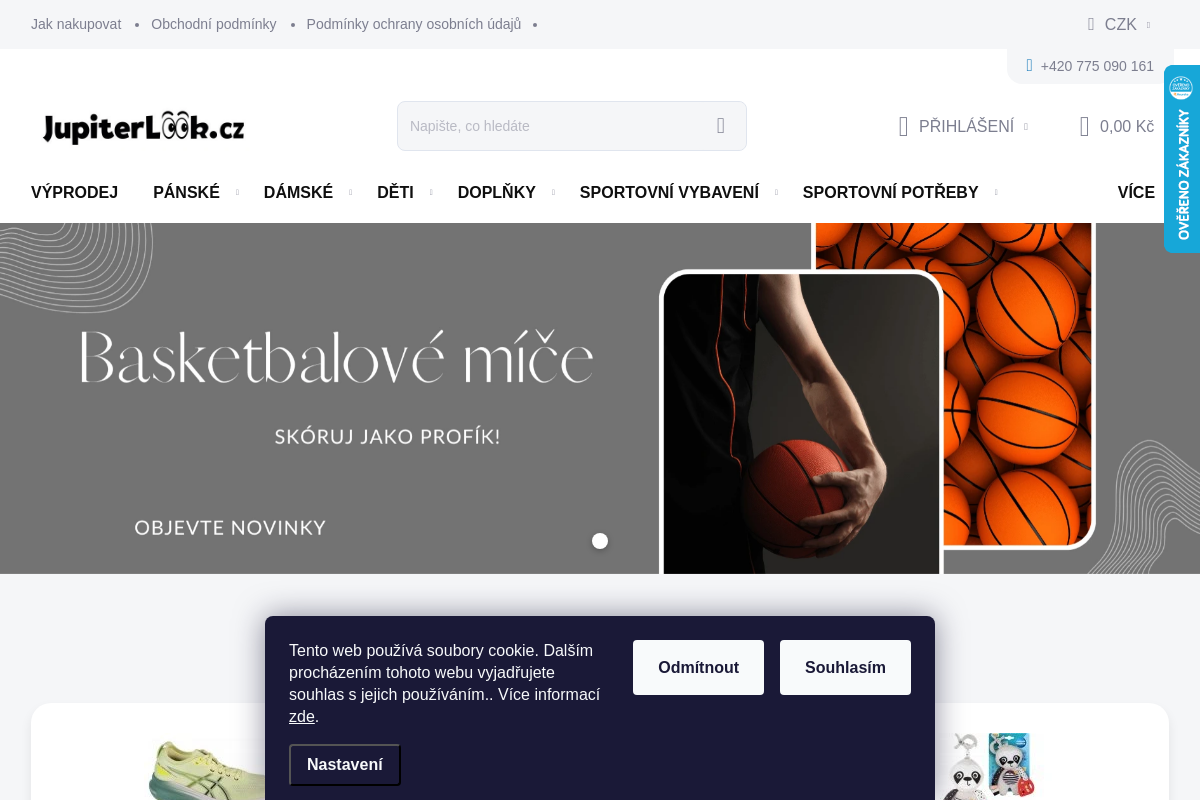Select the banner carousel dot indicator
The width and height of the screenshot is (1200, 800).
pyautogui.click(x=600, y=541)
